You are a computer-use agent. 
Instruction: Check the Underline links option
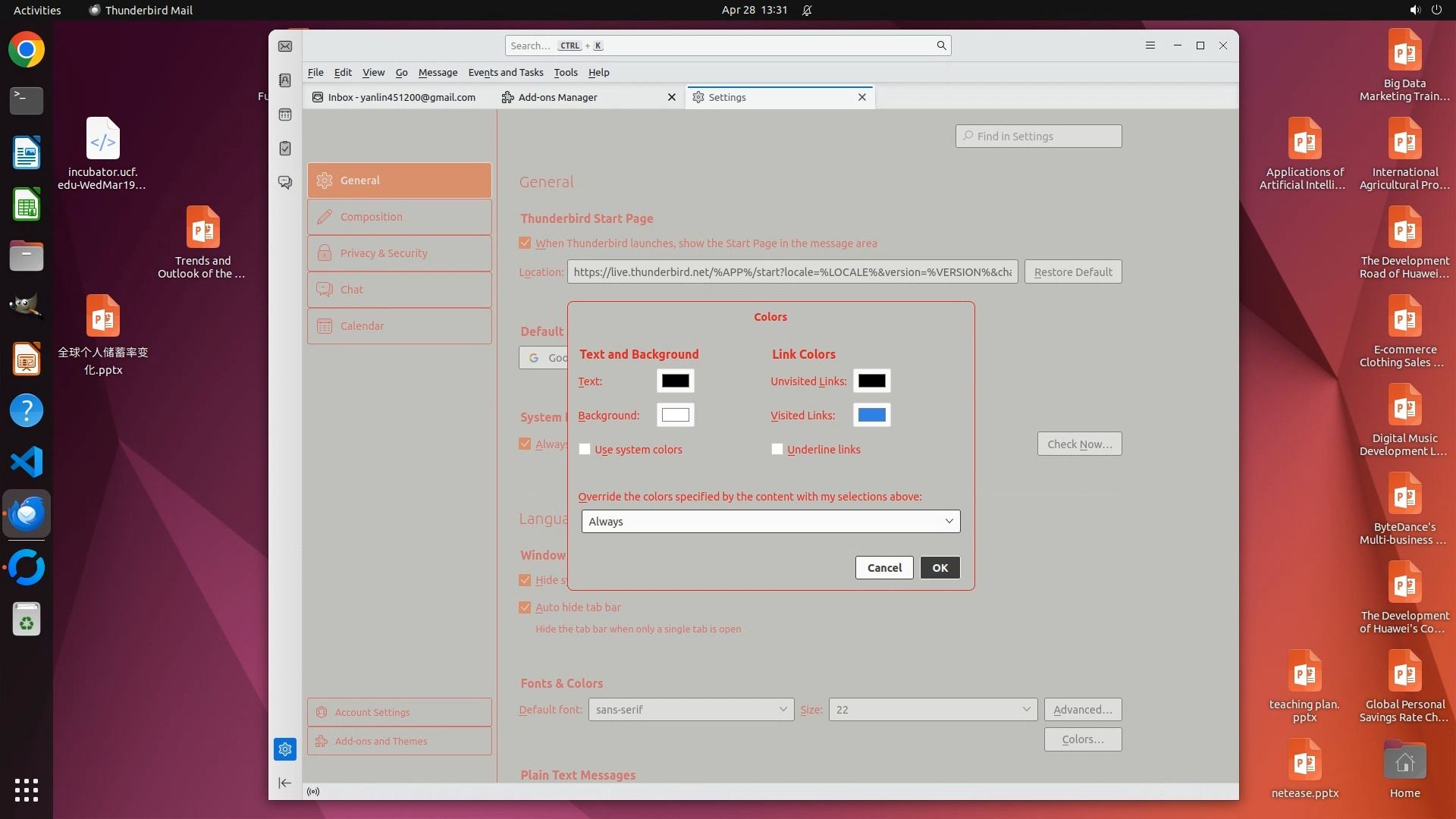[777, 449]
